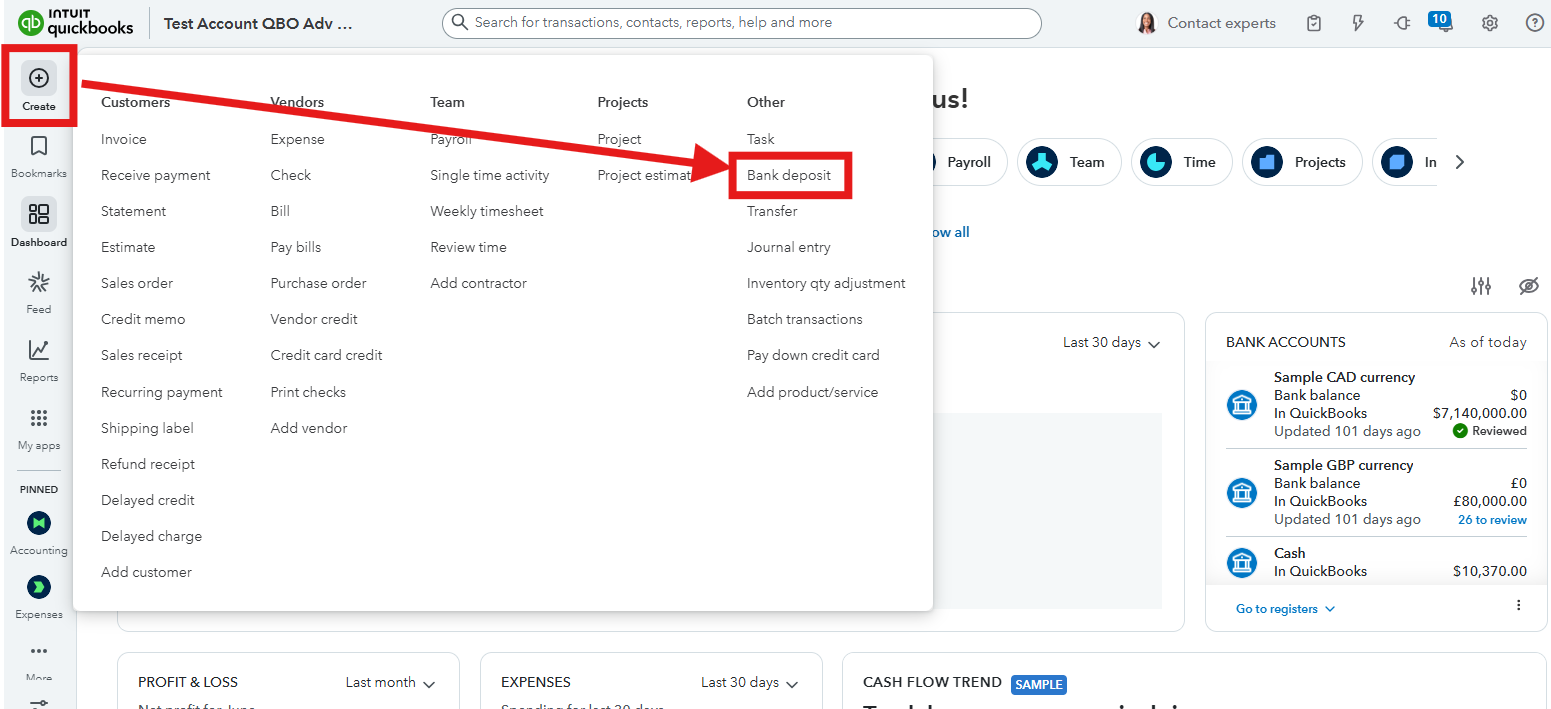This screenshot has width=1551, height=709.
Task: Click Contact experts link
Action: 1221,23
